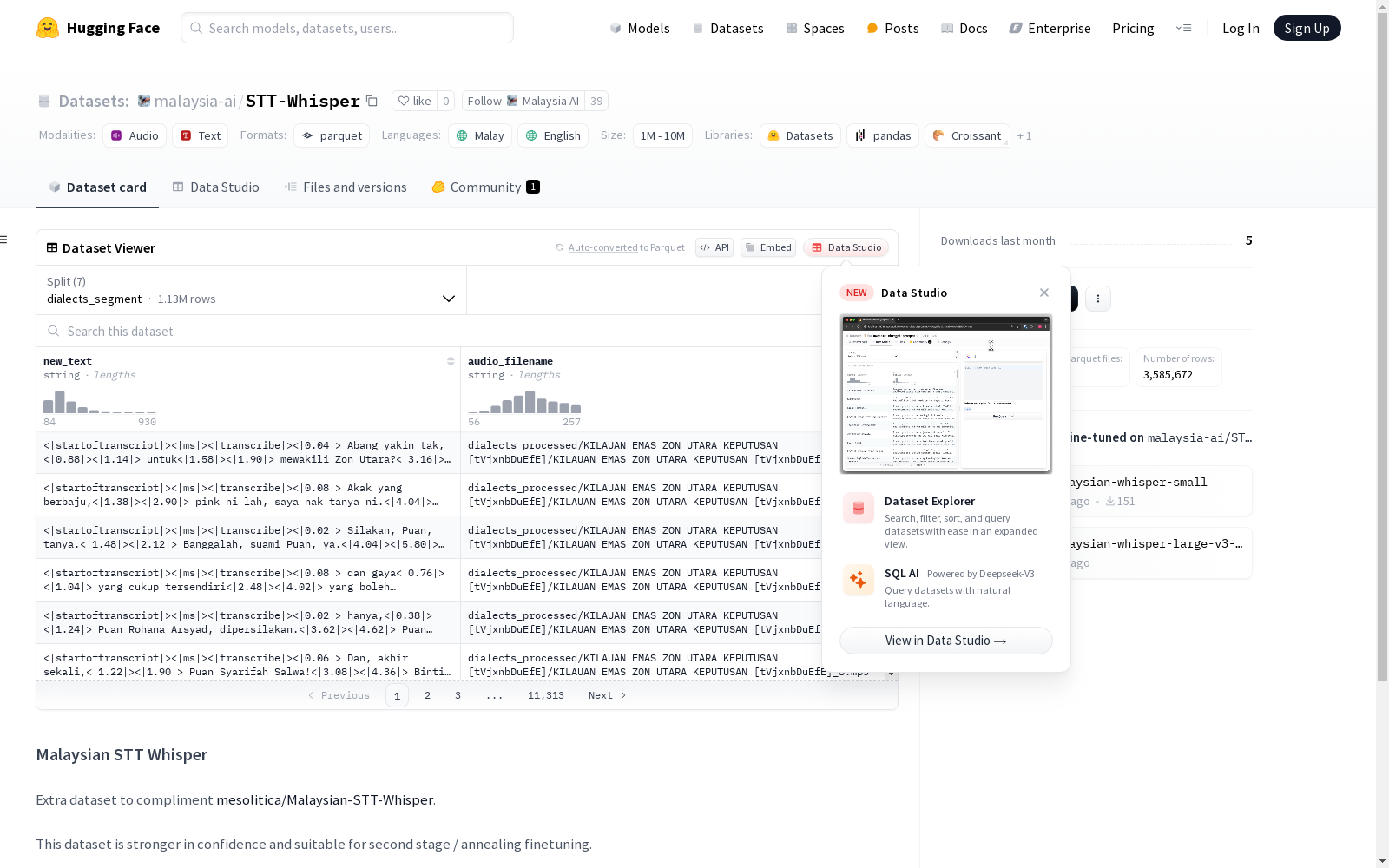Viewport: 1389px width, 868px height.
Task: Jump to last page 11,313
Action: (x=546, y=695)
